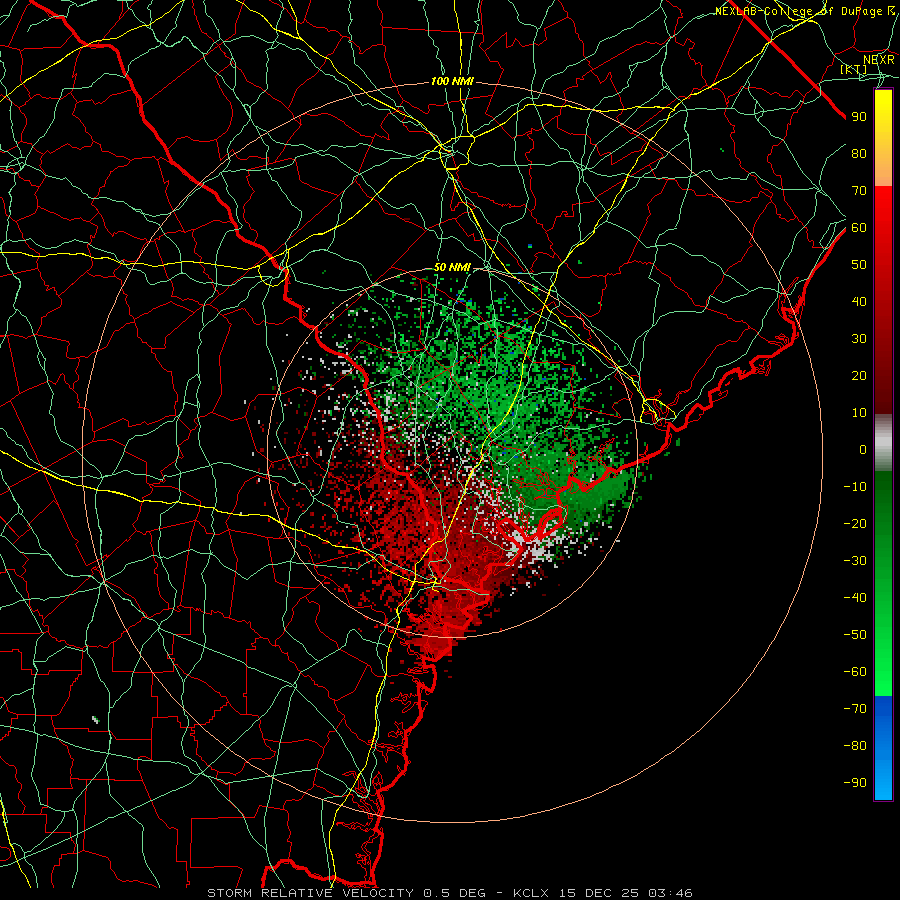Screen dimensions: 900x900
Task: Pick the gray zero-velocity segment of the color bar
Action: pos(883,443)
